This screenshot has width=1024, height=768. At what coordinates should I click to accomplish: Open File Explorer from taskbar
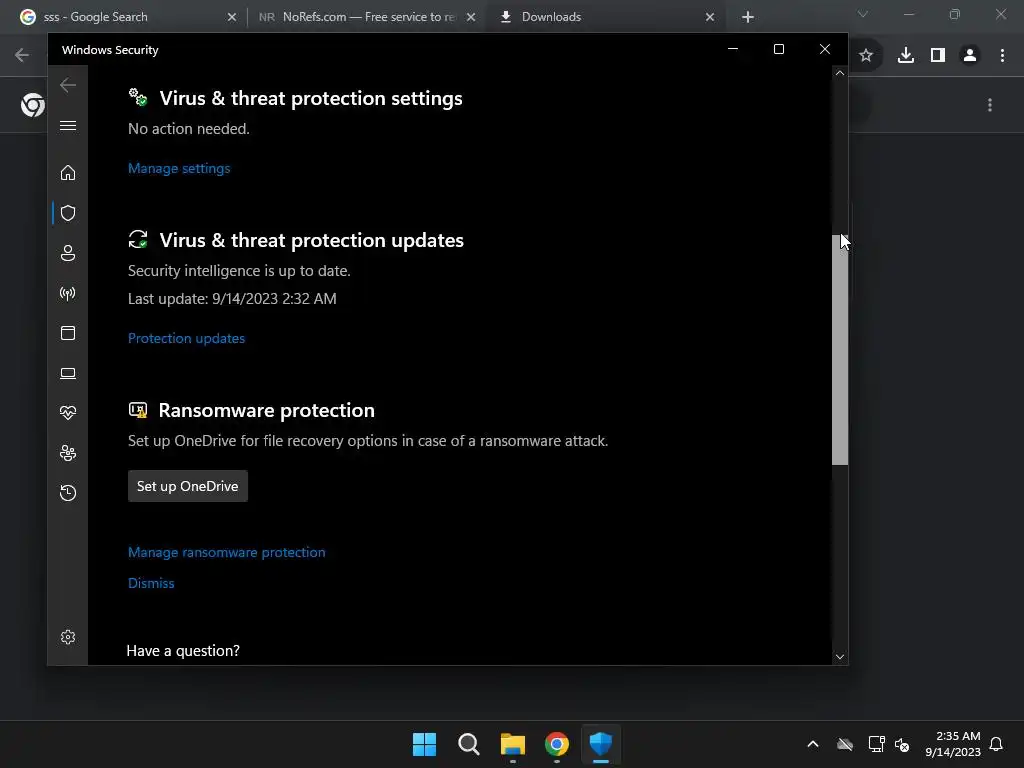pyautogui.click(x=513, y=744)
